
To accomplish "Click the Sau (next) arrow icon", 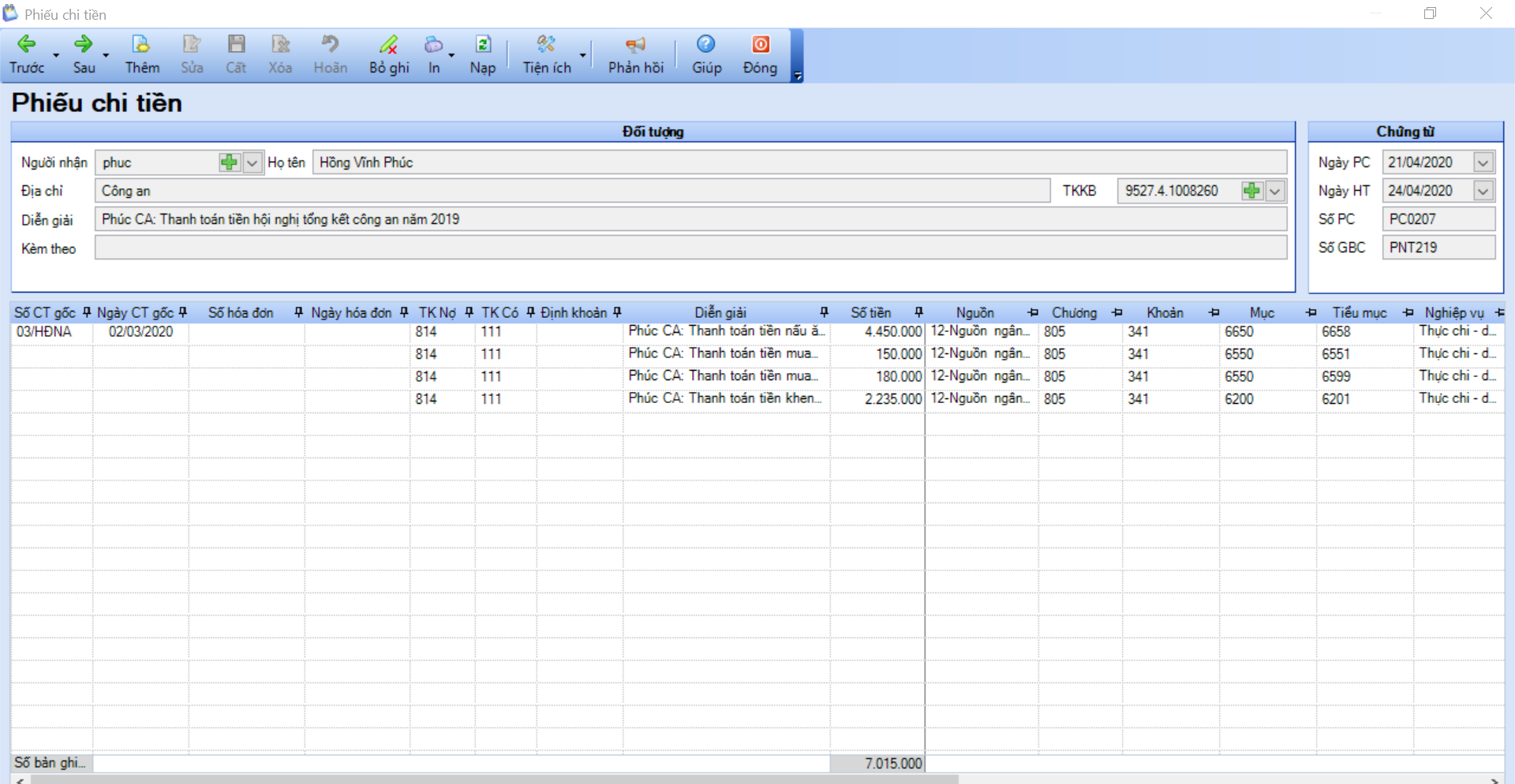I will 83,45.
